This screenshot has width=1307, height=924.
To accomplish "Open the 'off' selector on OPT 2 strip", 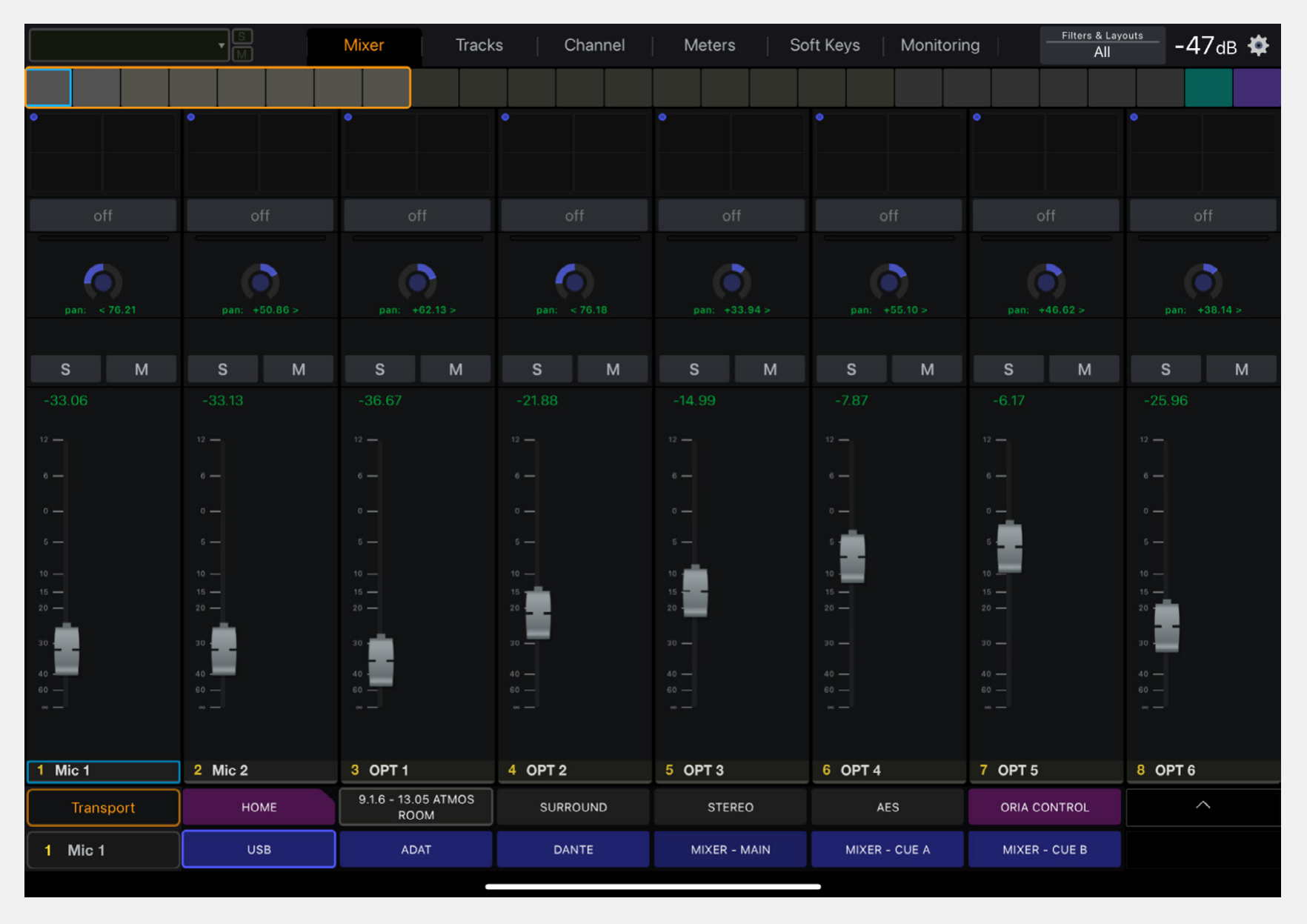I will [574, 216].
